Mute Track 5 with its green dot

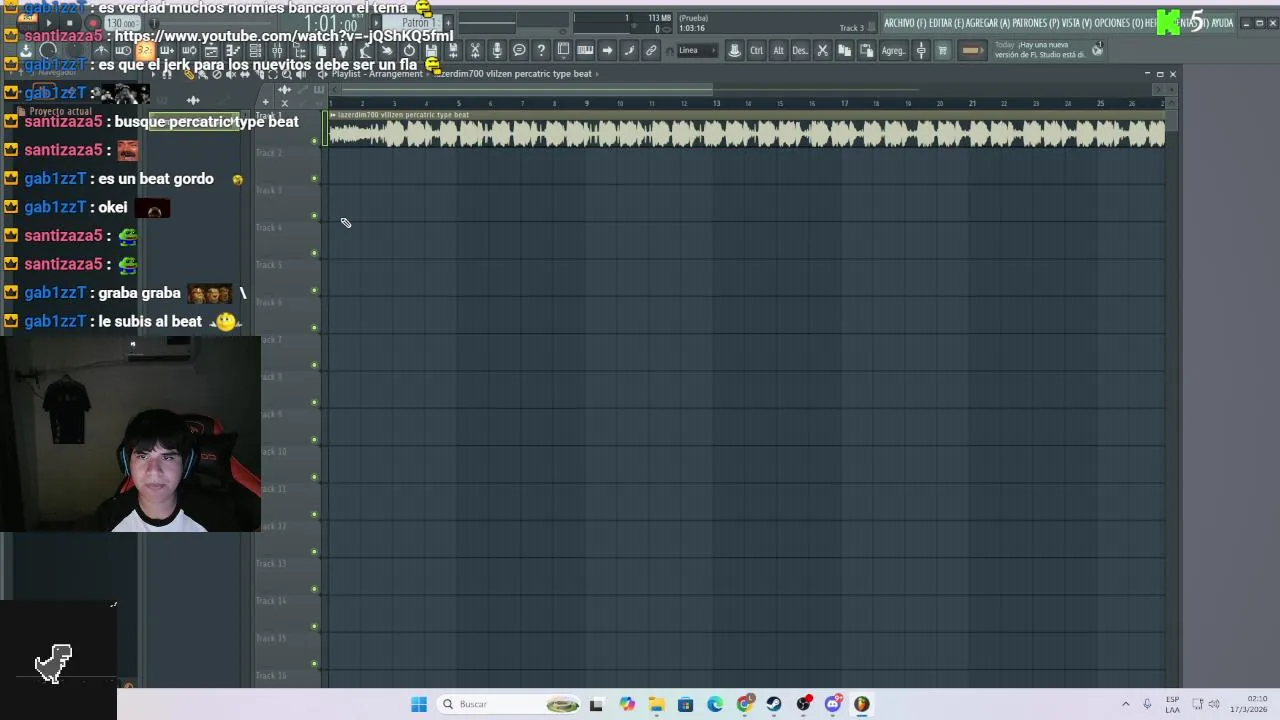pos(314,291)
